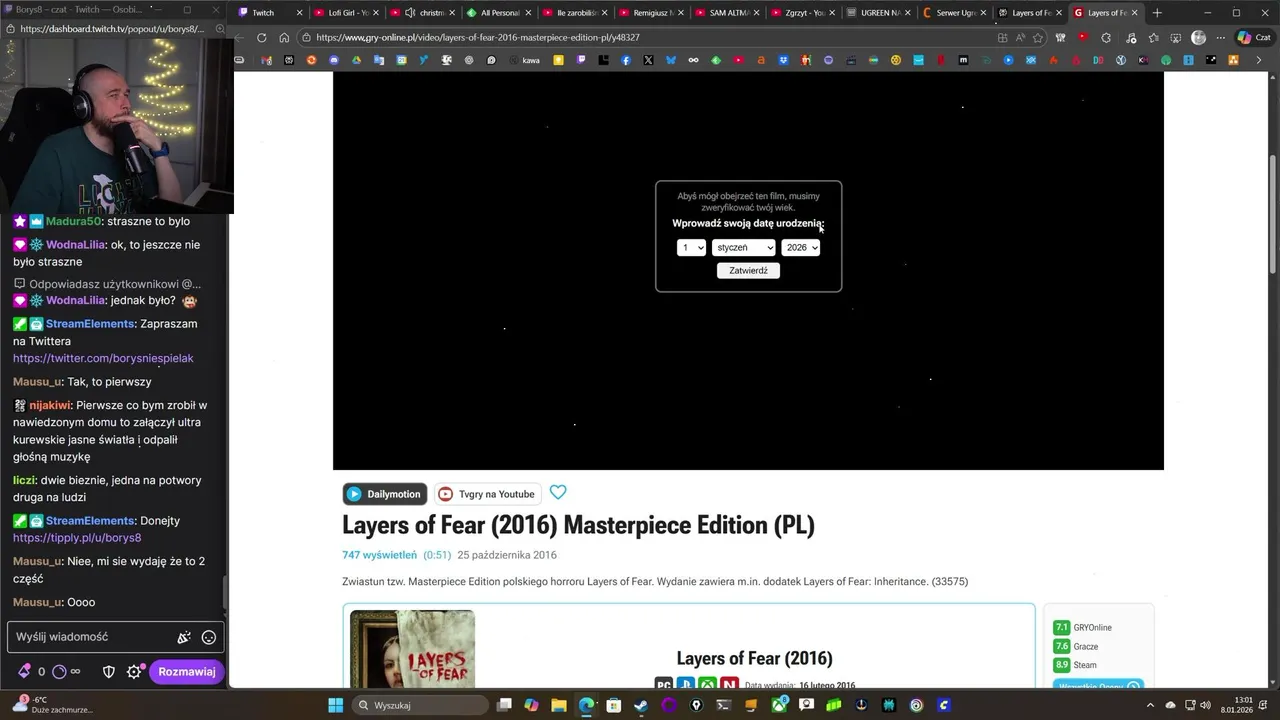1280x720 pixels.
Task: Open the SAM ALTMAN browser tab
Action: [728, 13]
